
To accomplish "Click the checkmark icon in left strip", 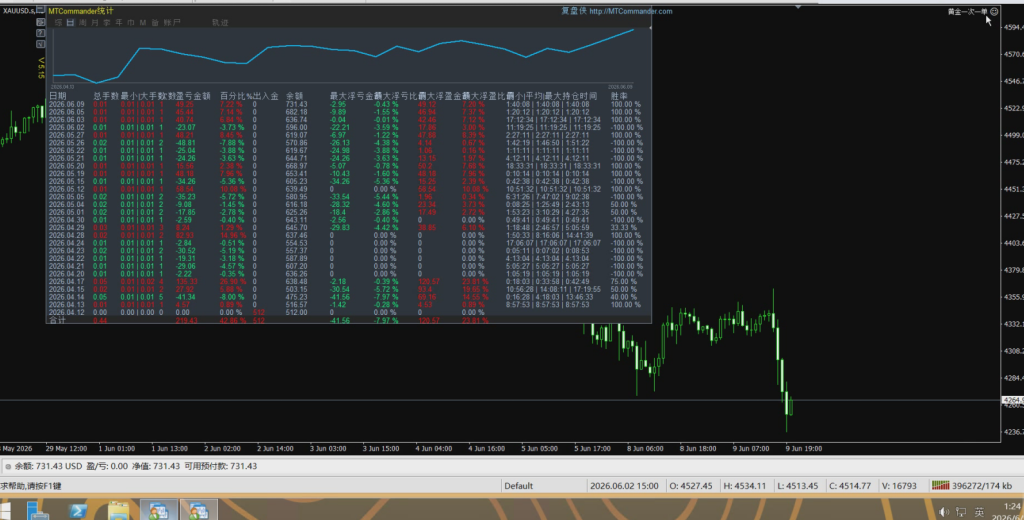I will point(40,44).
